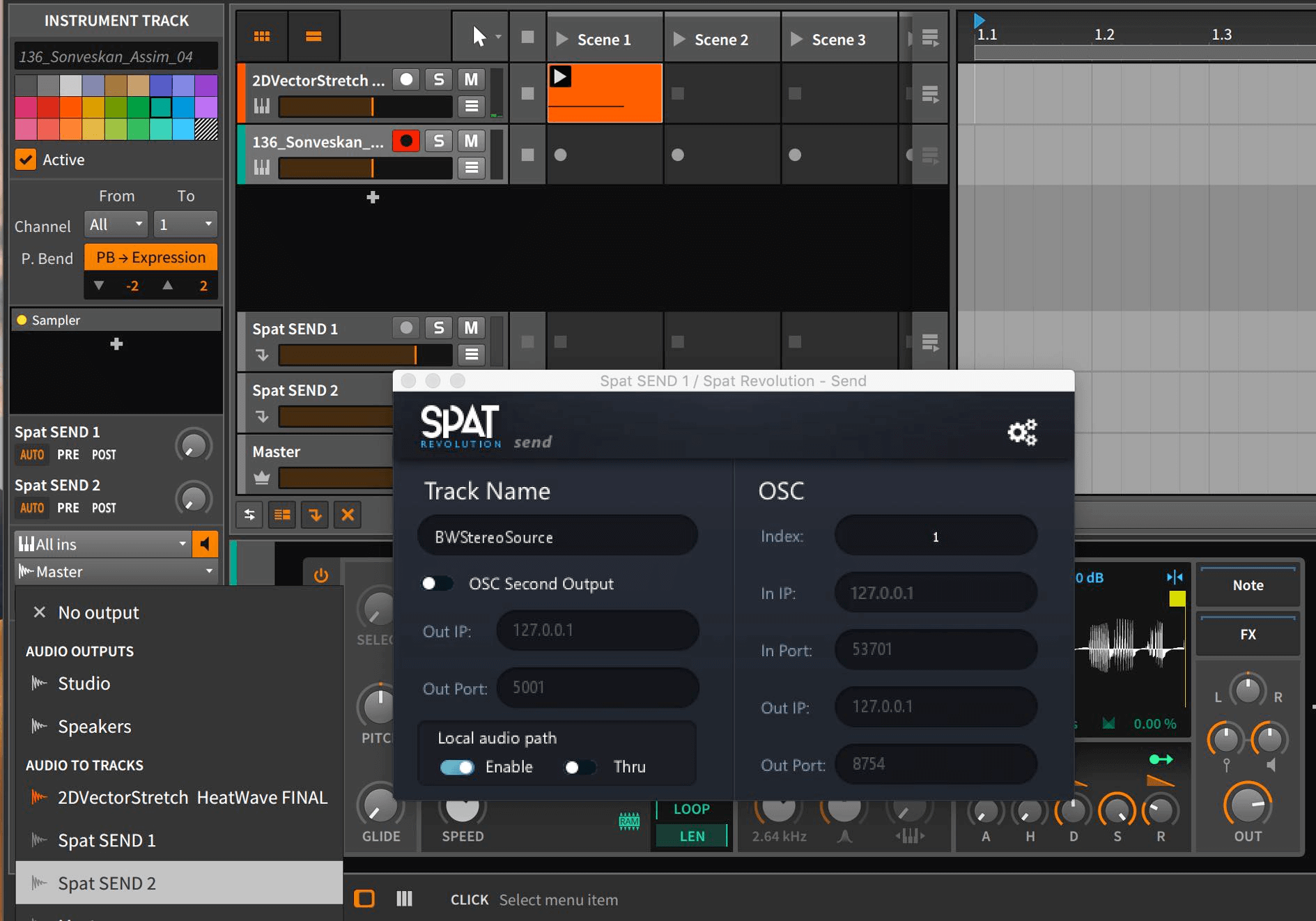
Task: Toggle the monitor speaker icon beside All ins
Action: [205, 544]
